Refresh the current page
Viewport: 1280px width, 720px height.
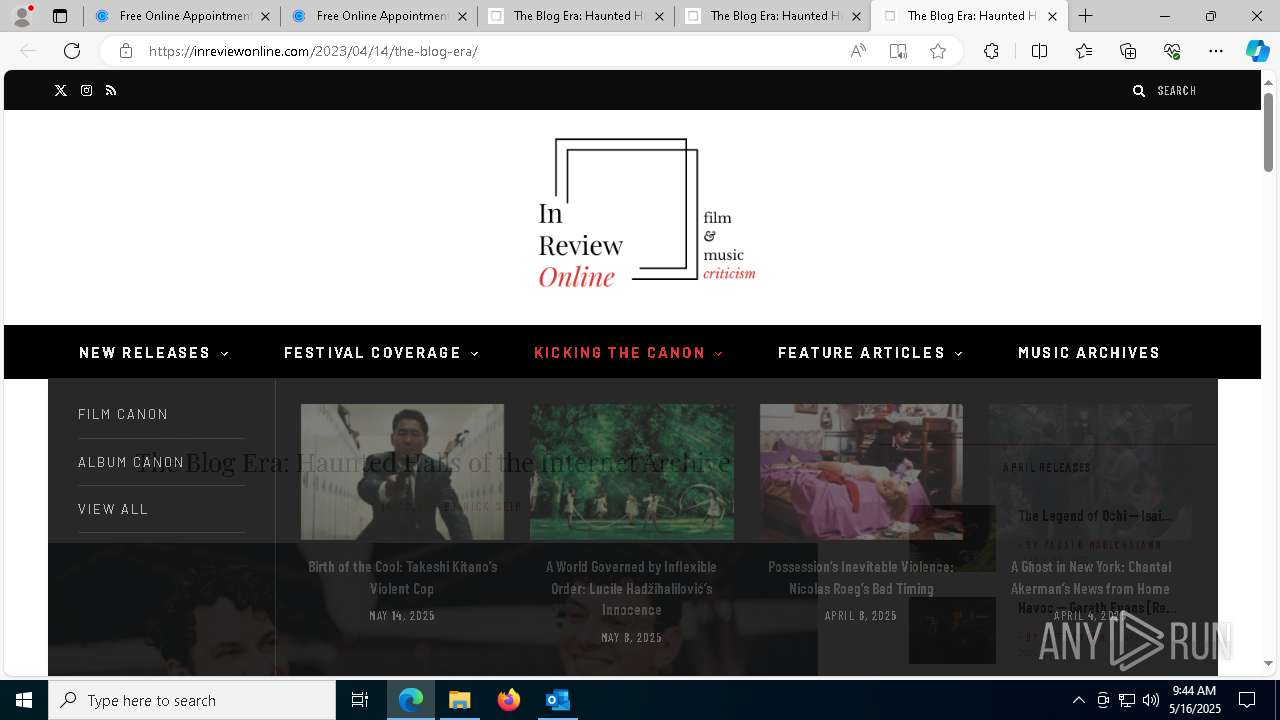click(72, 51)
